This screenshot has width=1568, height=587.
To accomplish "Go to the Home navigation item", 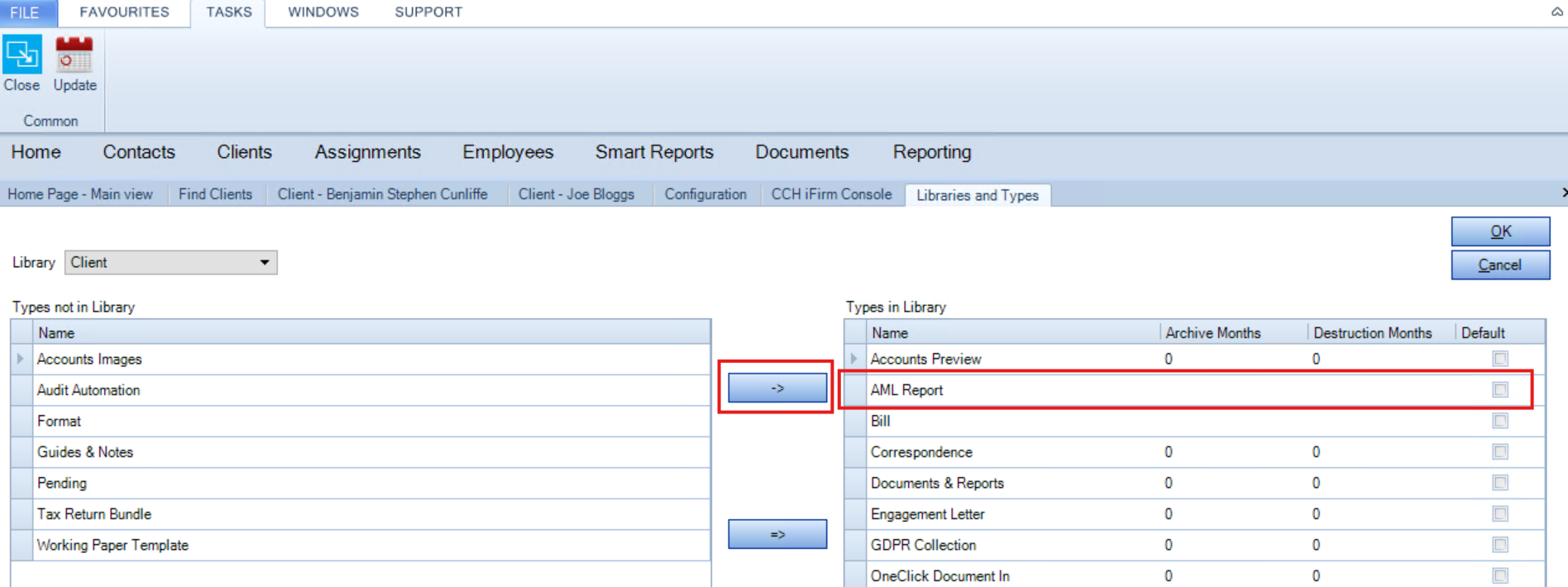I will click(36, 152).
